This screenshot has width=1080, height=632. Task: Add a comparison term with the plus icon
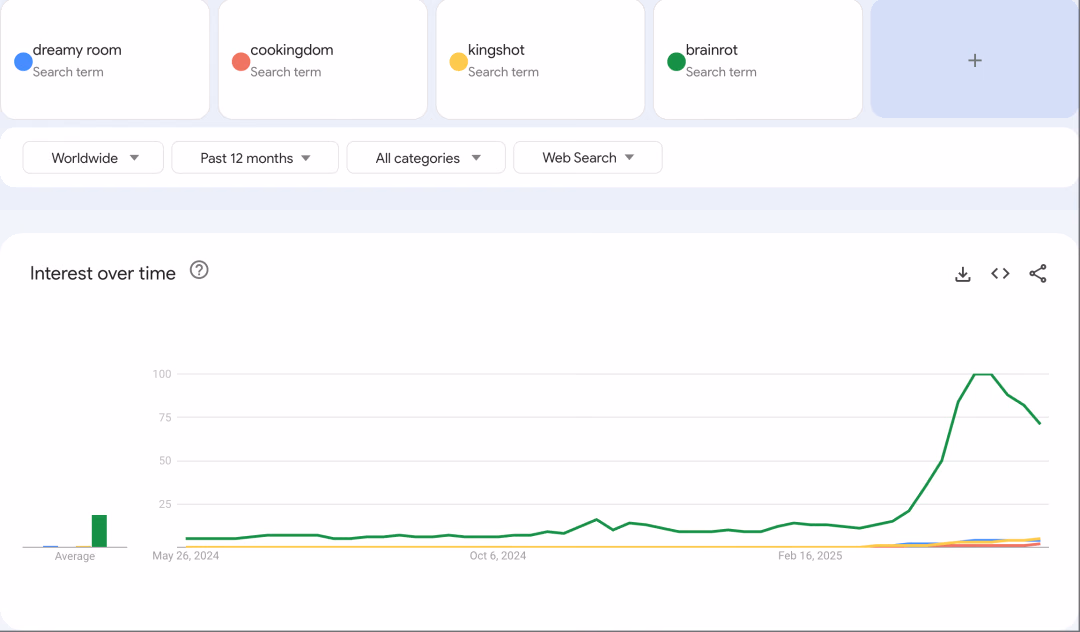click(x=975, y=60)
